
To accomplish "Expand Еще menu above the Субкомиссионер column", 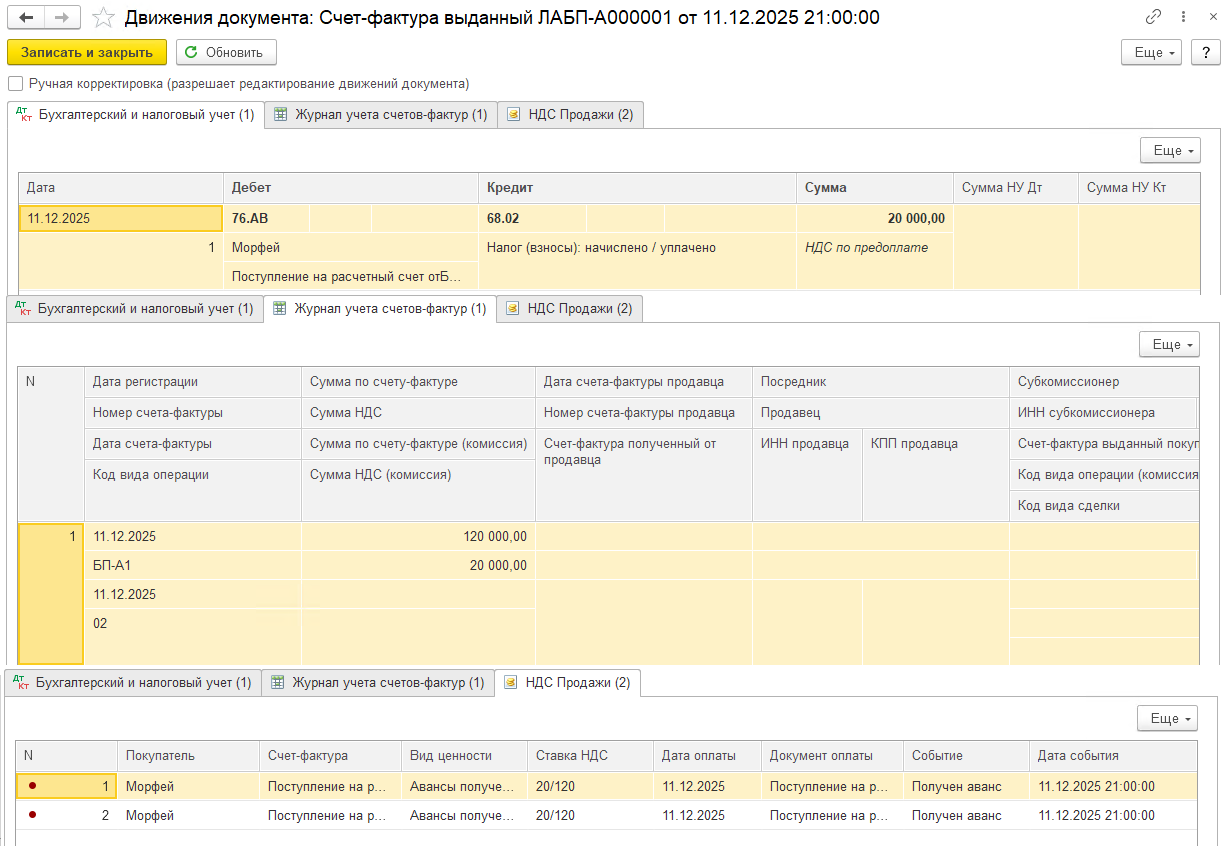I will (x=1169, y=344).
